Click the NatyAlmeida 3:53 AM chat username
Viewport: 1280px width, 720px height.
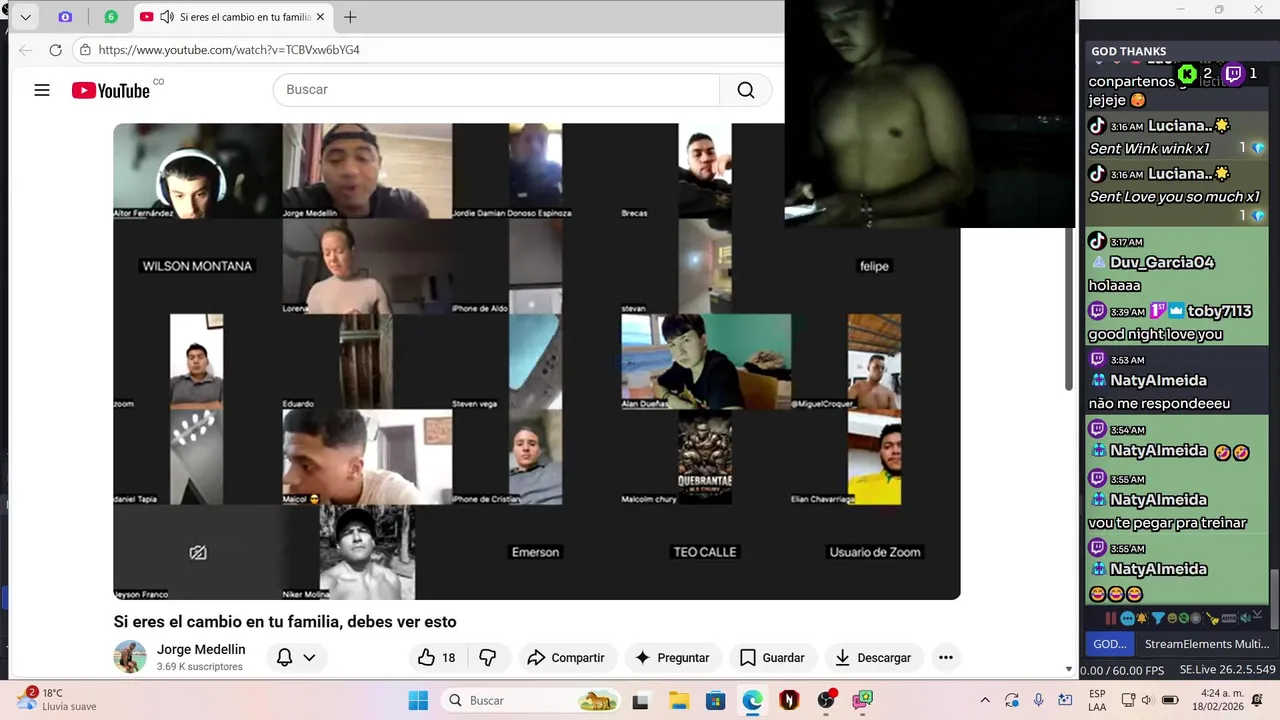pyautogui.click(x=1158, y=380)
